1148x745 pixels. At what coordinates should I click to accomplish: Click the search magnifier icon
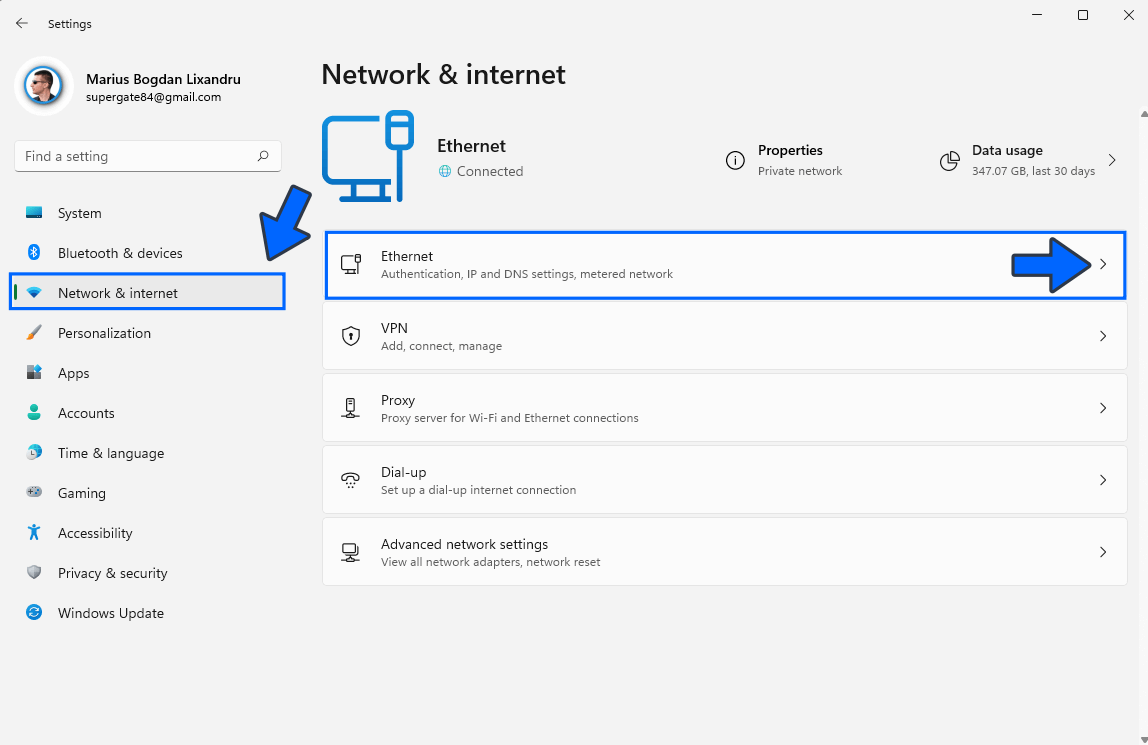point(263,156)
